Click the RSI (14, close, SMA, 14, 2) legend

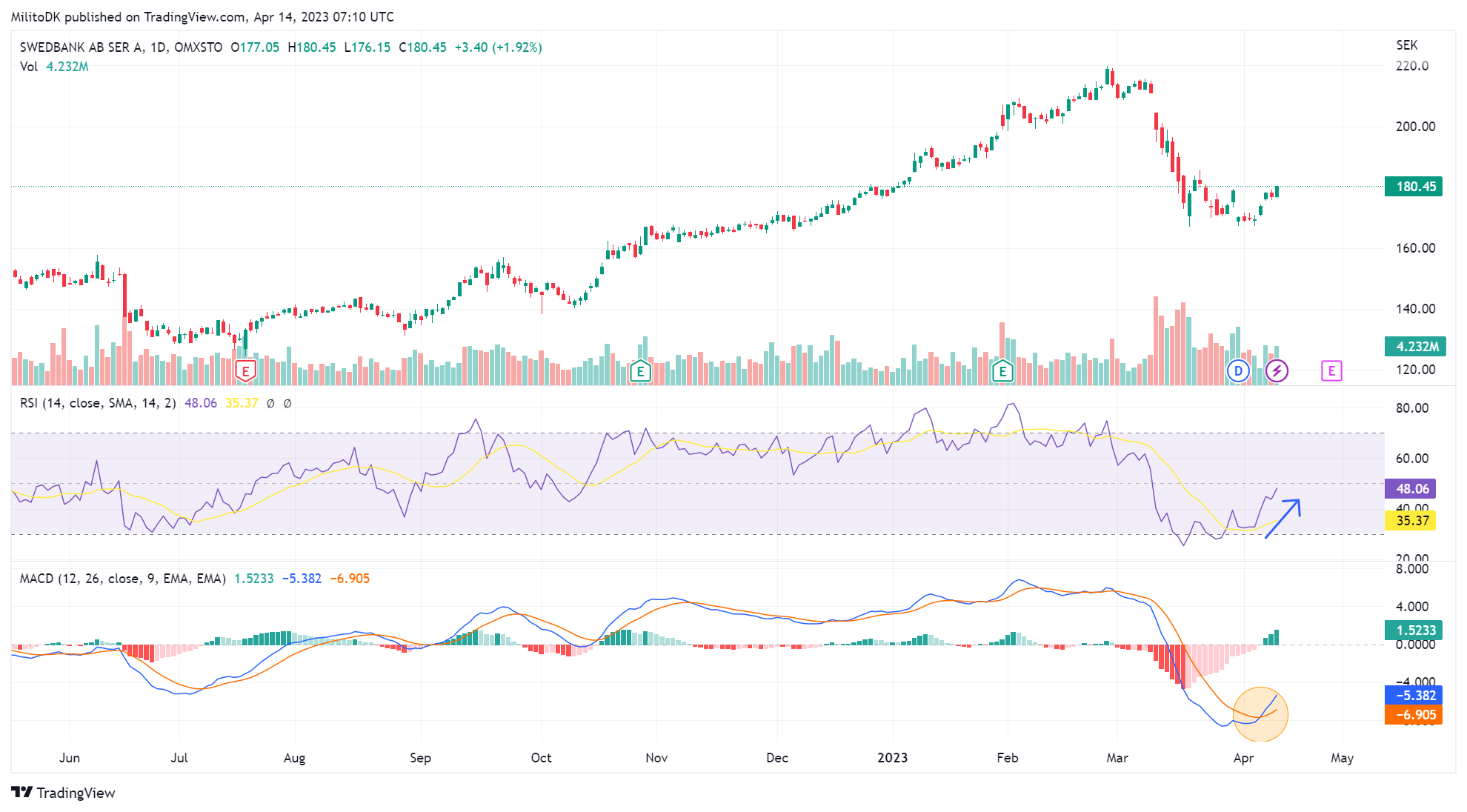pyautogui.click(x=98, y=403)
